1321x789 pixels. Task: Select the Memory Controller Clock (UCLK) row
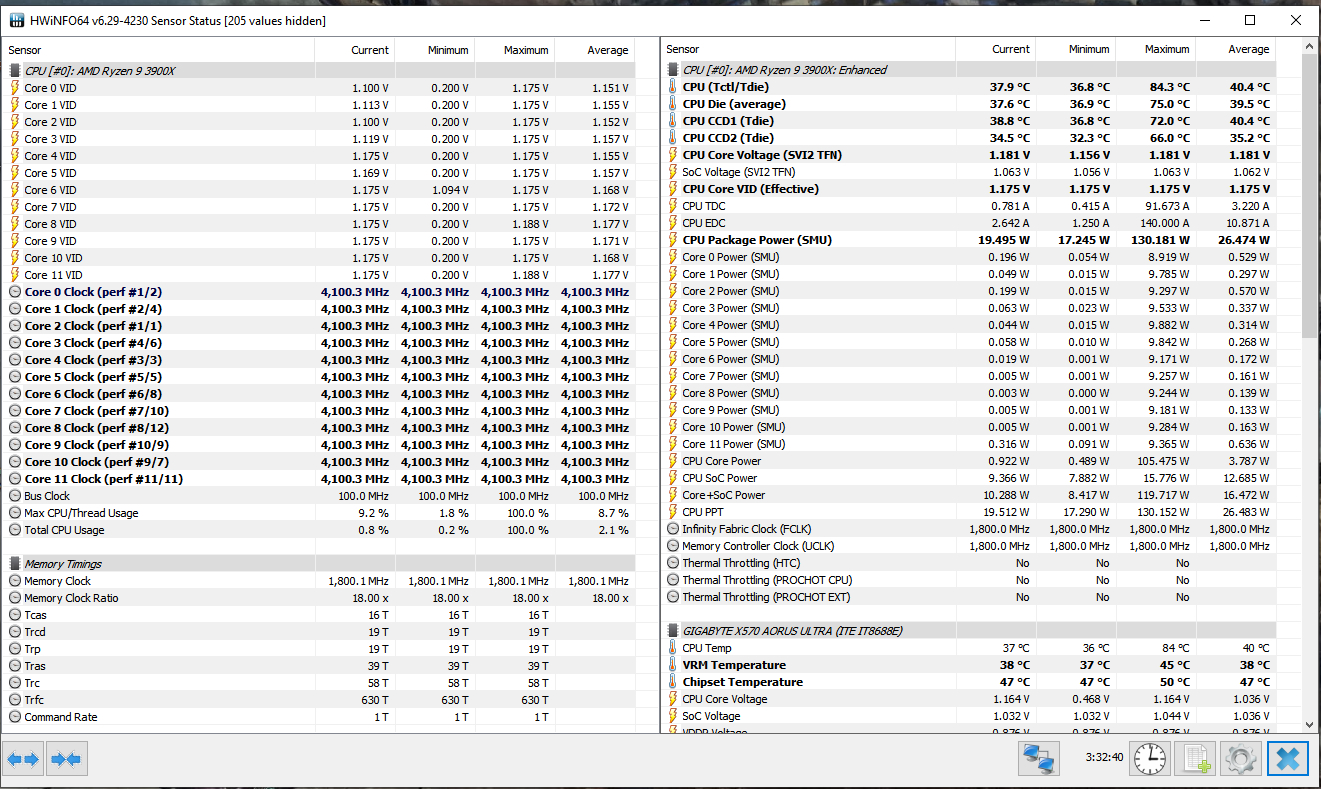pos(969,546)
